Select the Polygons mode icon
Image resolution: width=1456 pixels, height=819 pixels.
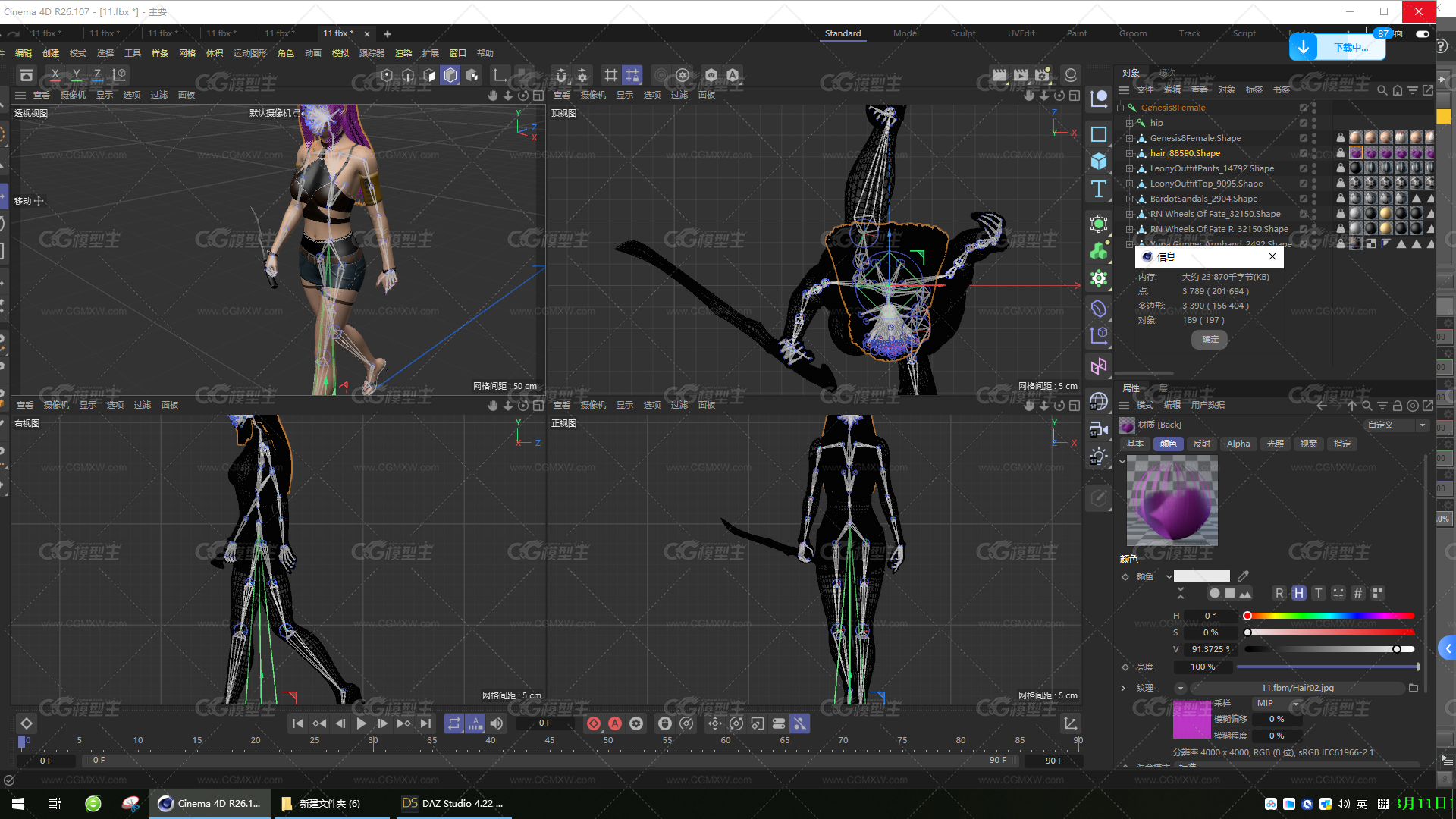[429, 75]
